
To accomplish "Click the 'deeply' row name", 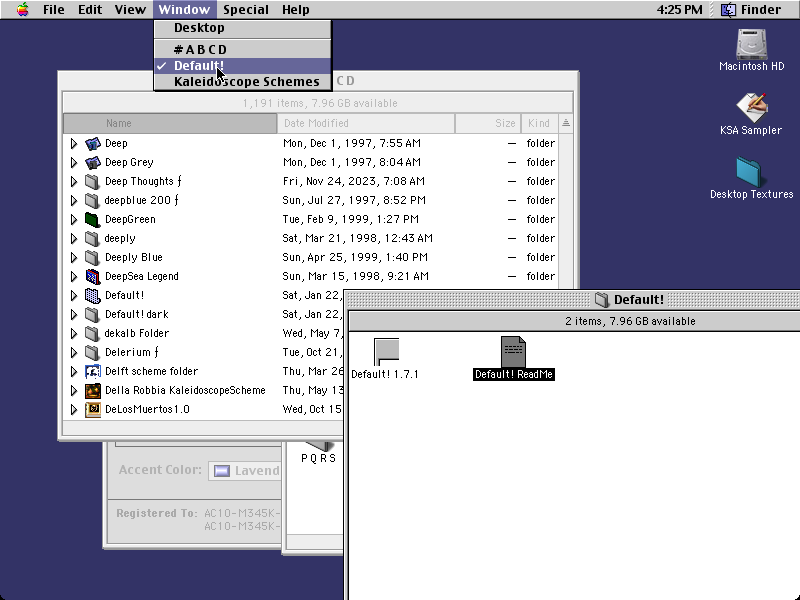I will (x=120, y=238).
